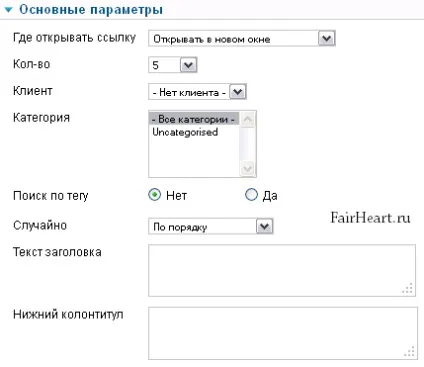The width and height of the screenshot is (424, 367).
Task: Click inside the Текст заголовка text area
Action: pyautogui.click(x=282, y=270)
